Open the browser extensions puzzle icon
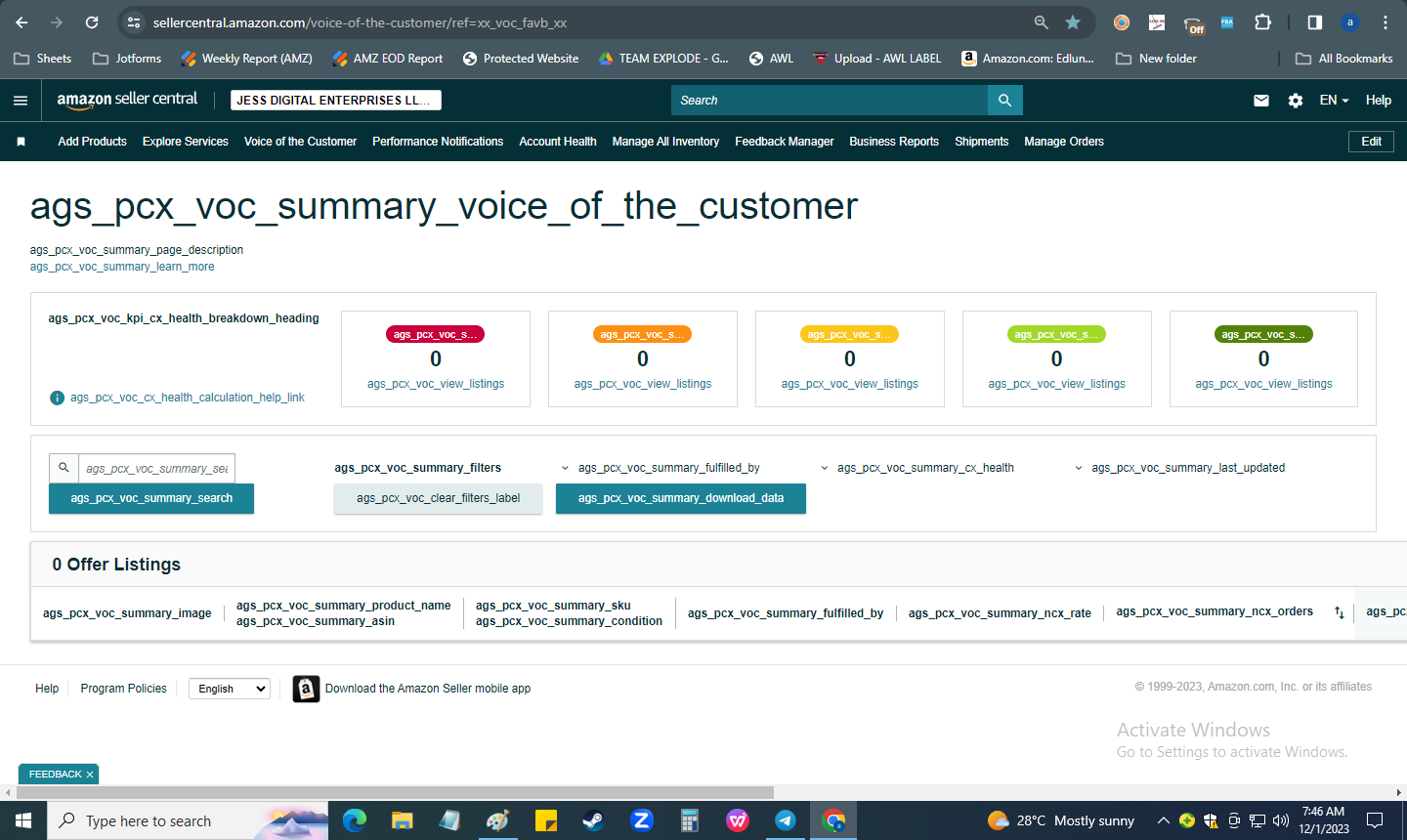 [x=1262, y=22]
